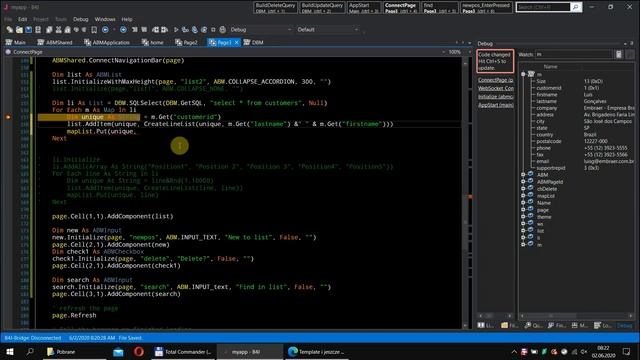Open the Opera browser taskbar icon

pos(139,352)
